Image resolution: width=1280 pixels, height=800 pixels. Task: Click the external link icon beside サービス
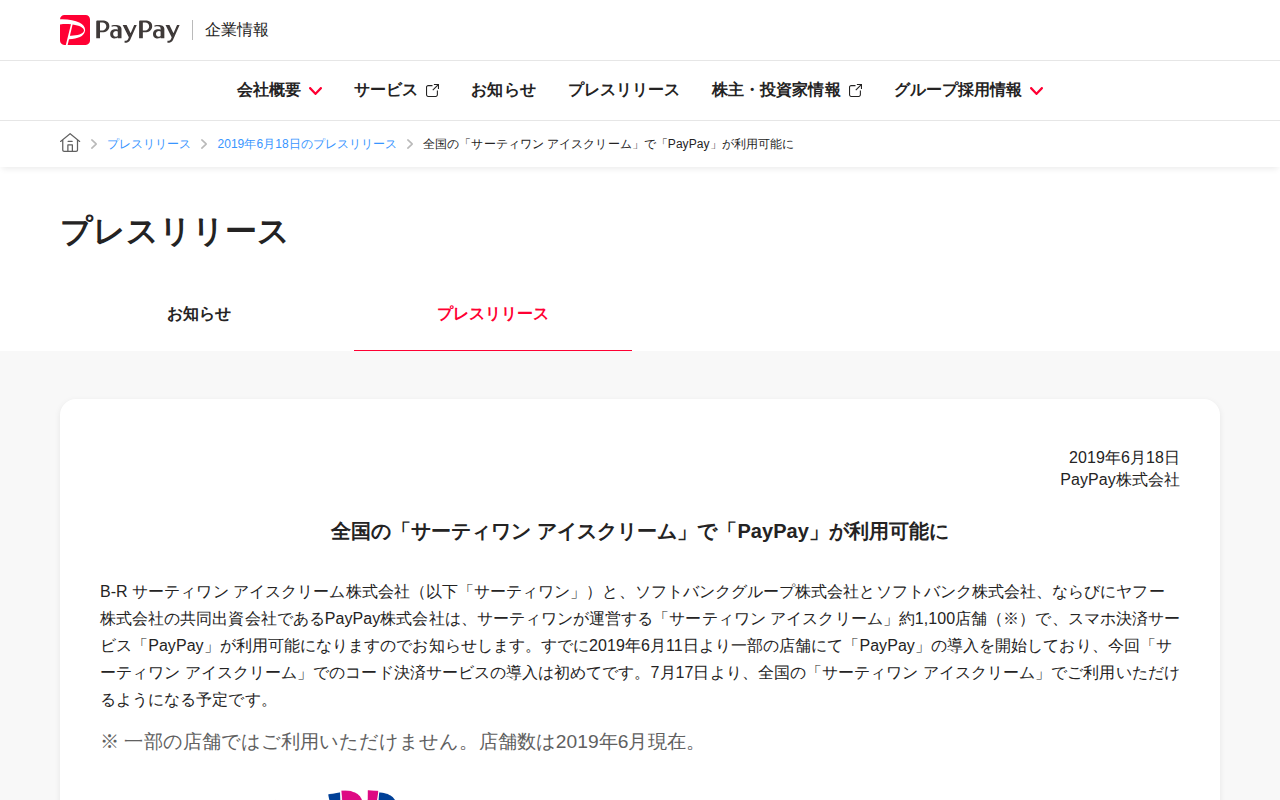click(x=432, y=91)
